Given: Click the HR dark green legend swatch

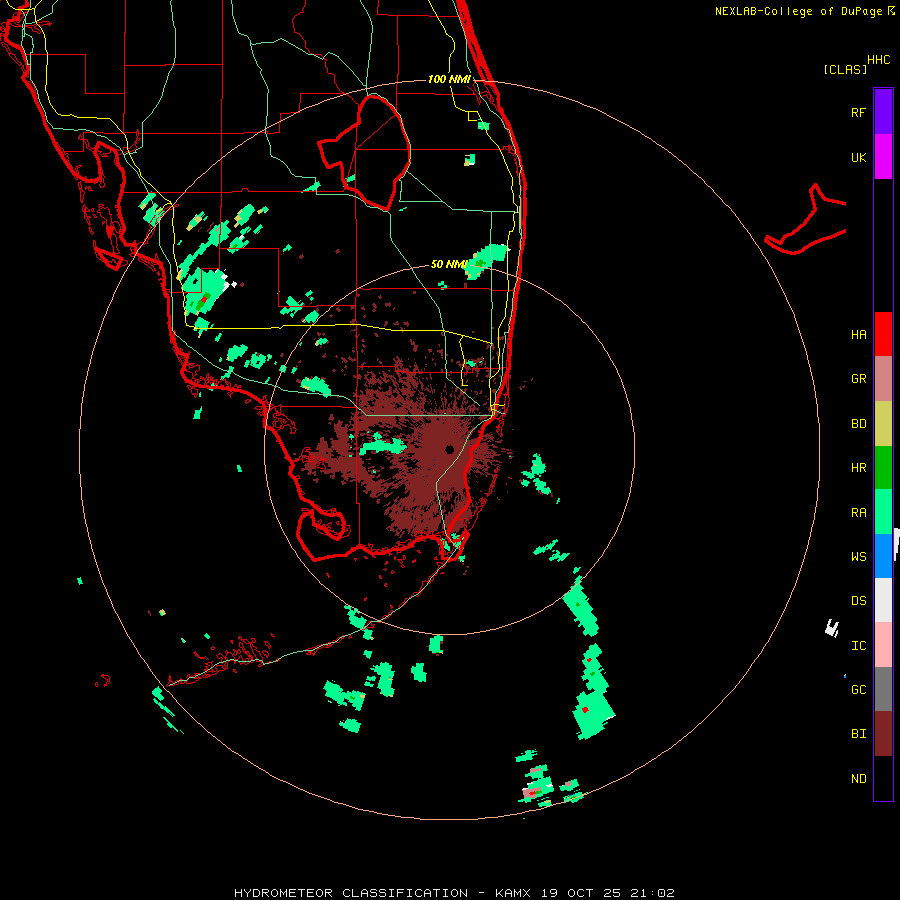Looking at the screenshot, I should [883, 468].
